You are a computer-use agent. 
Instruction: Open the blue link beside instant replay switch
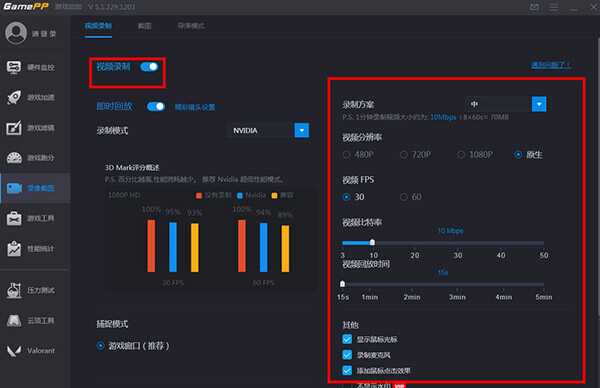tap(195, 107)
